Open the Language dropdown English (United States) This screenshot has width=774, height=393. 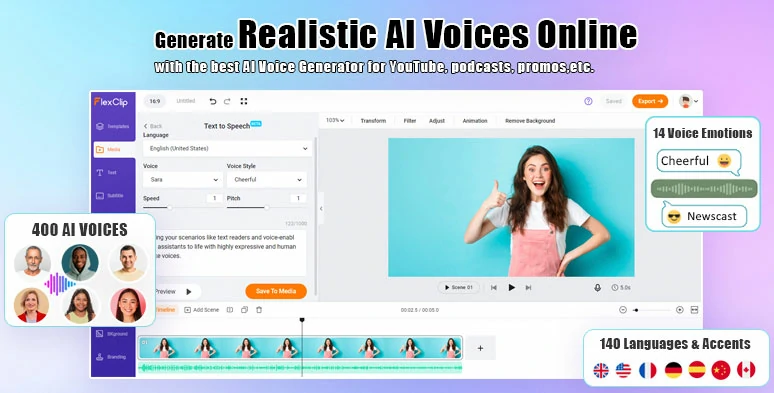coord(228,148)
